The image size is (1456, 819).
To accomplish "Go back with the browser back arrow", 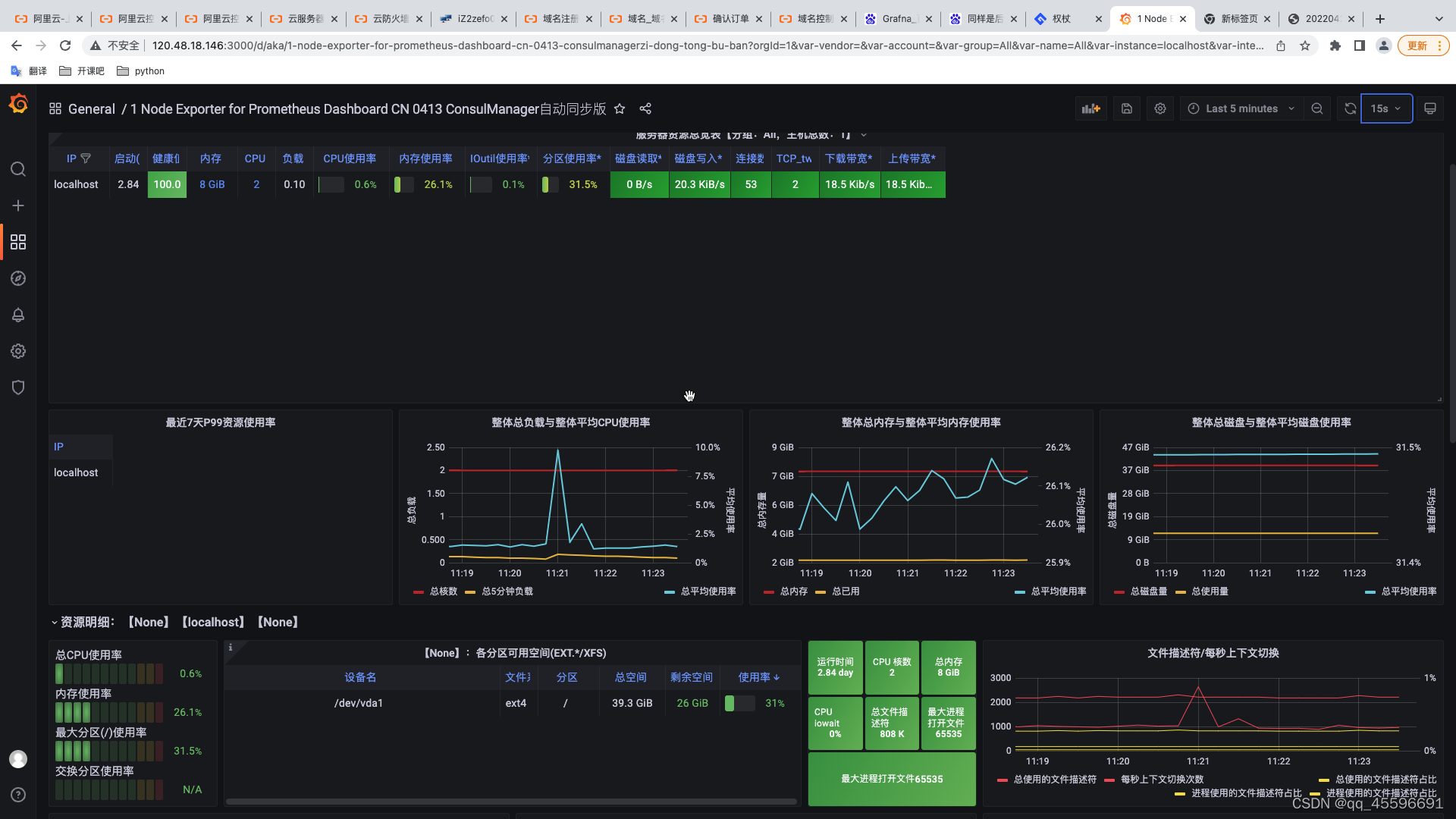I will click(17, 45).
